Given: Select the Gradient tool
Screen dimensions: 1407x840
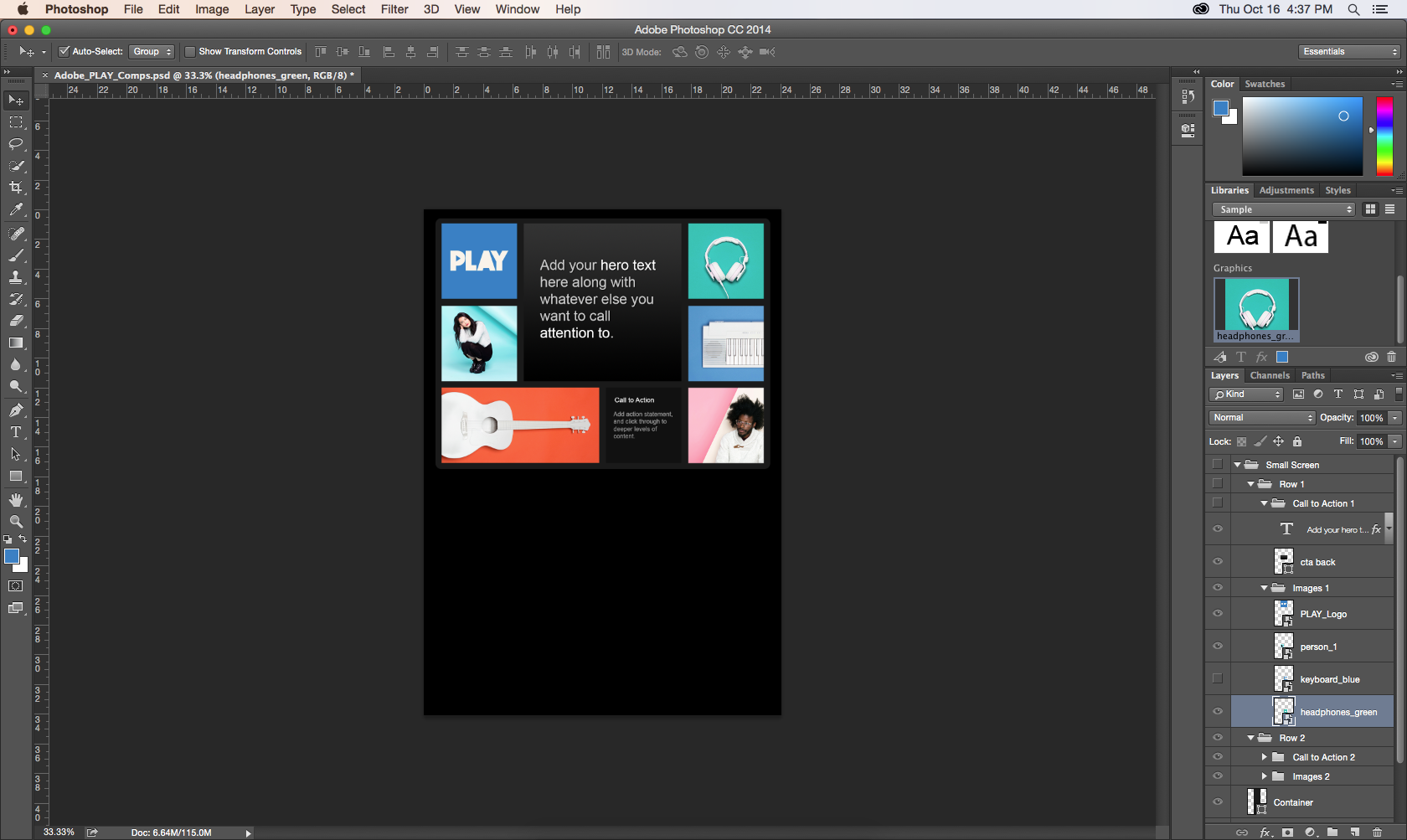Looking at the screenshot, I should 16,343.
